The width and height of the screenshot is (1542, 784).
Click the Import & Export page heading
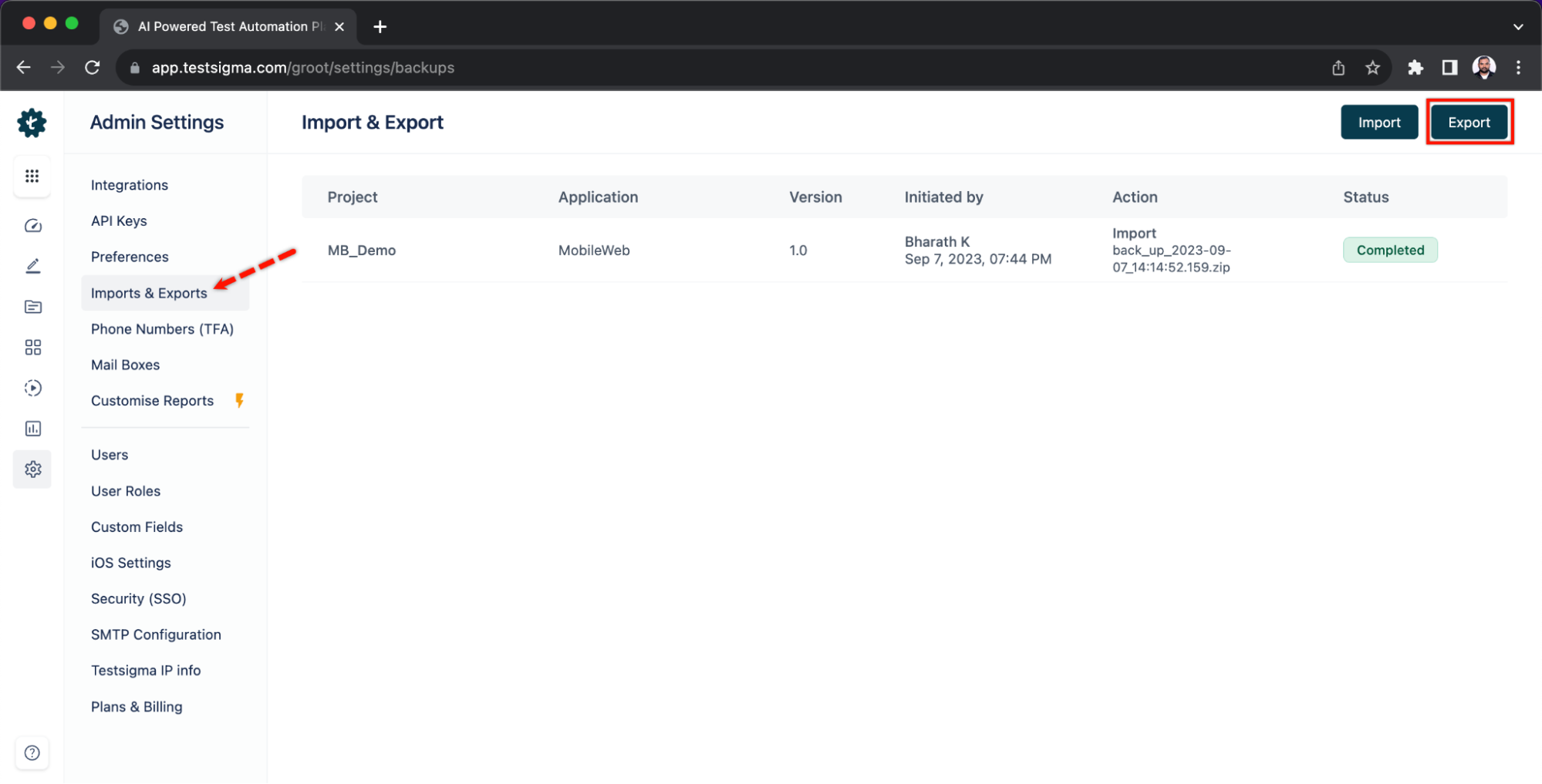373,123
